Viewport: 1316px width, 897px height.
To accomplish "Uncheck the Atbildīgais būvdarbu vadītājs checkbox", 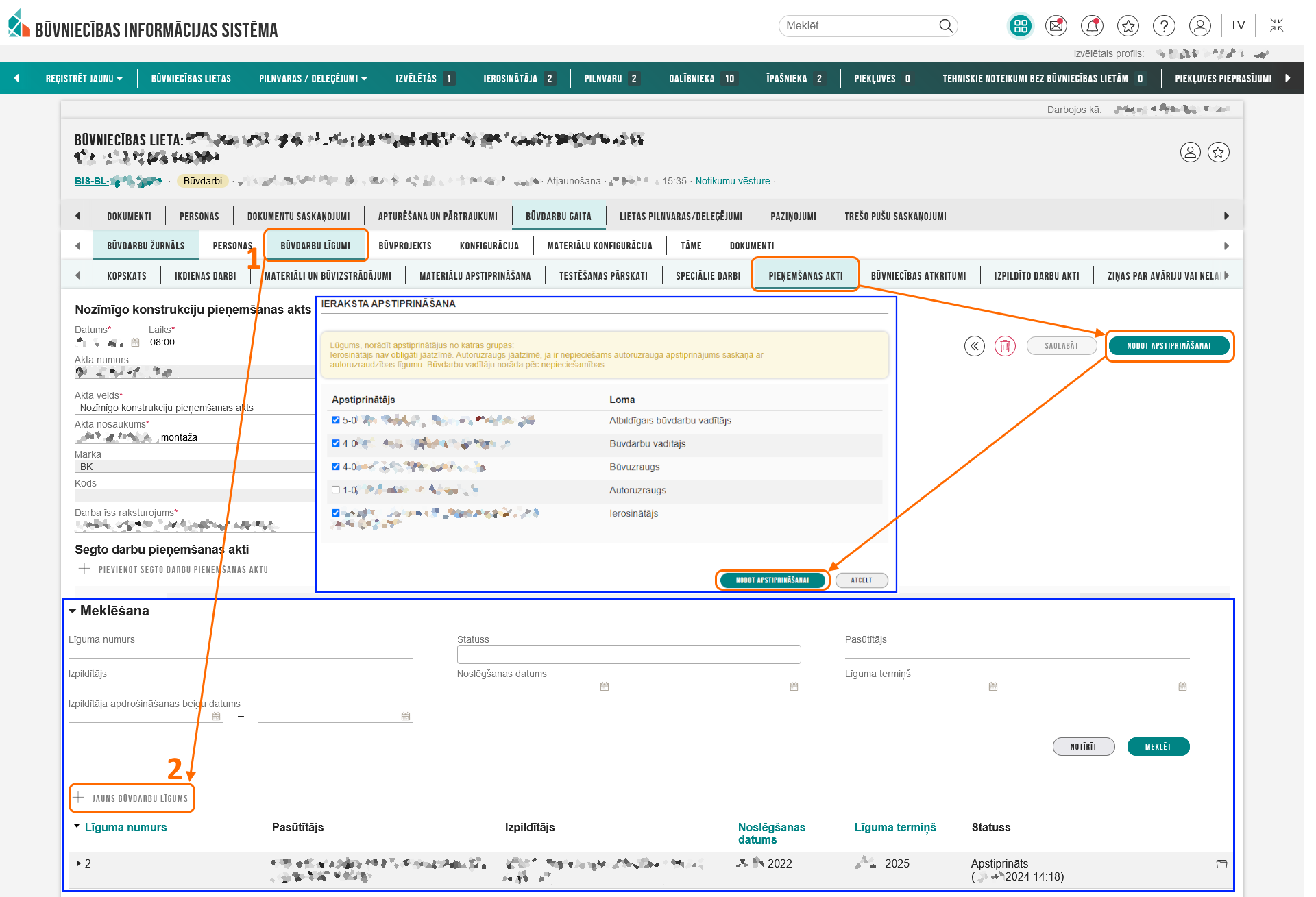I will (336, 420).
